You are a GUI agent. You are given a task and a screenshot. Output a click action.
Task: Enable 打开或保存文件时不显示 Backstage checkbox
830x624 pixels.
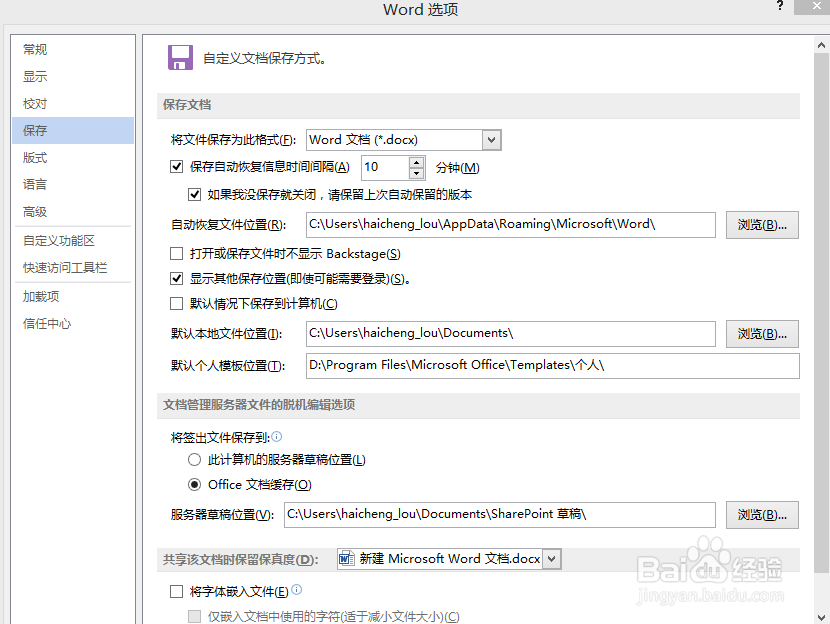click(176, 254)
